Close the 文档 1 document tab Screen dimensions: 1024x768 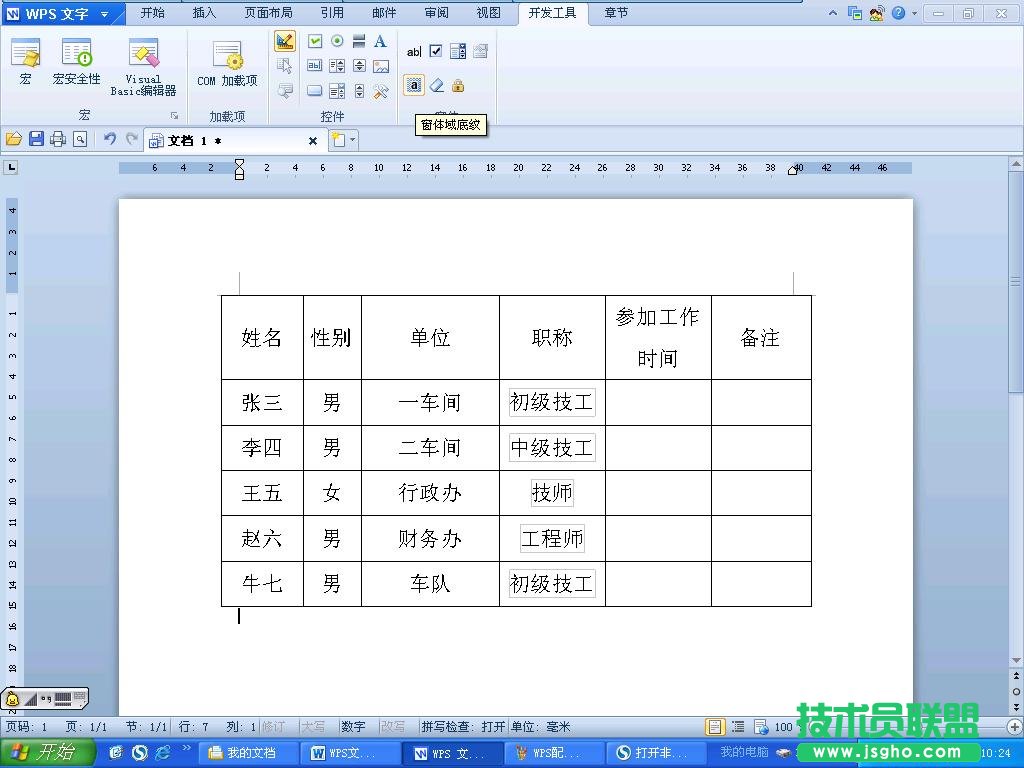tap(313, 141)
